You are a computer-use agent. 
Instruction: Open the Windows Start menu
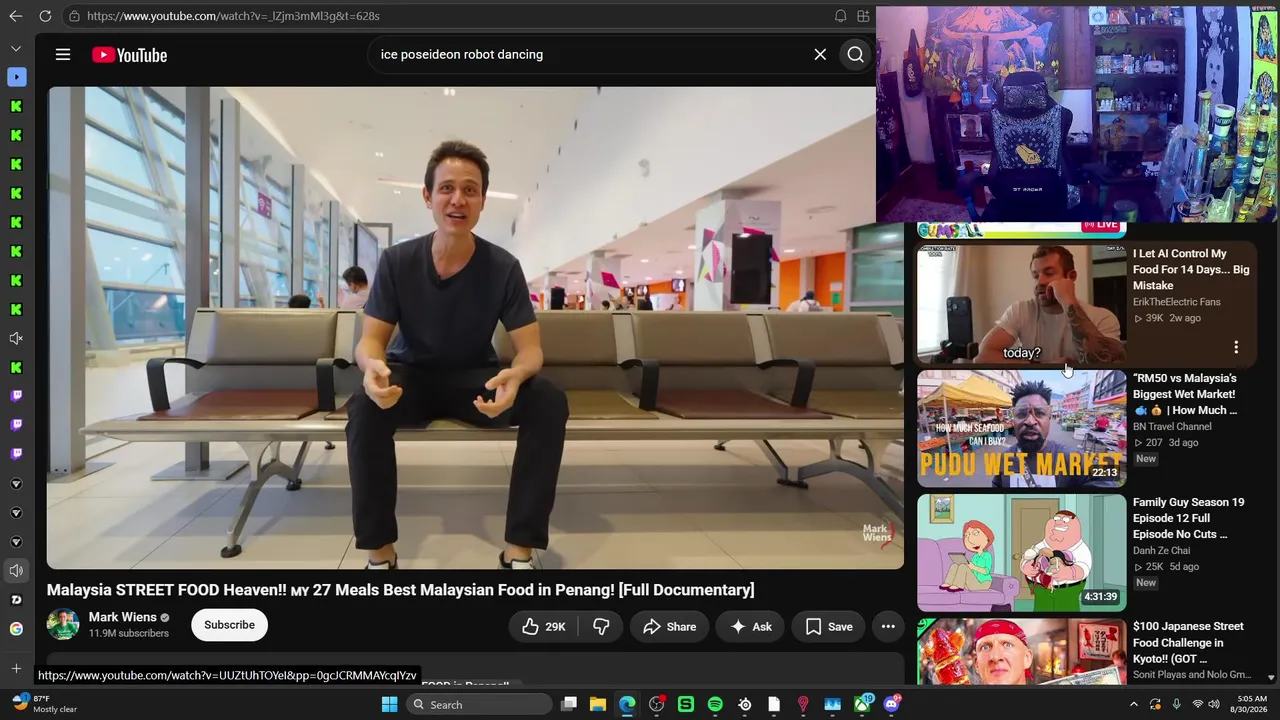coord(390,704)
